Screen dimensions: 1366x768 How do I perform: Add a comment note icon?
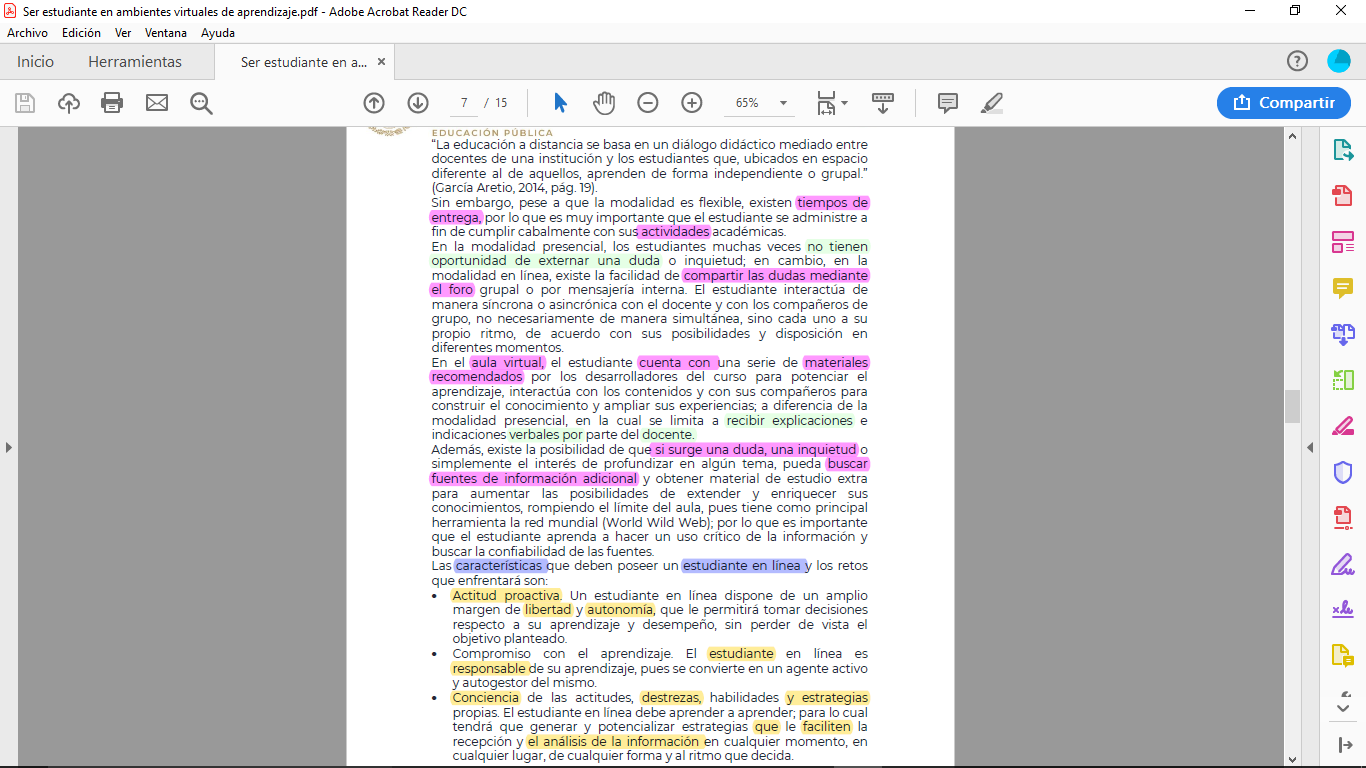[947, 103]
